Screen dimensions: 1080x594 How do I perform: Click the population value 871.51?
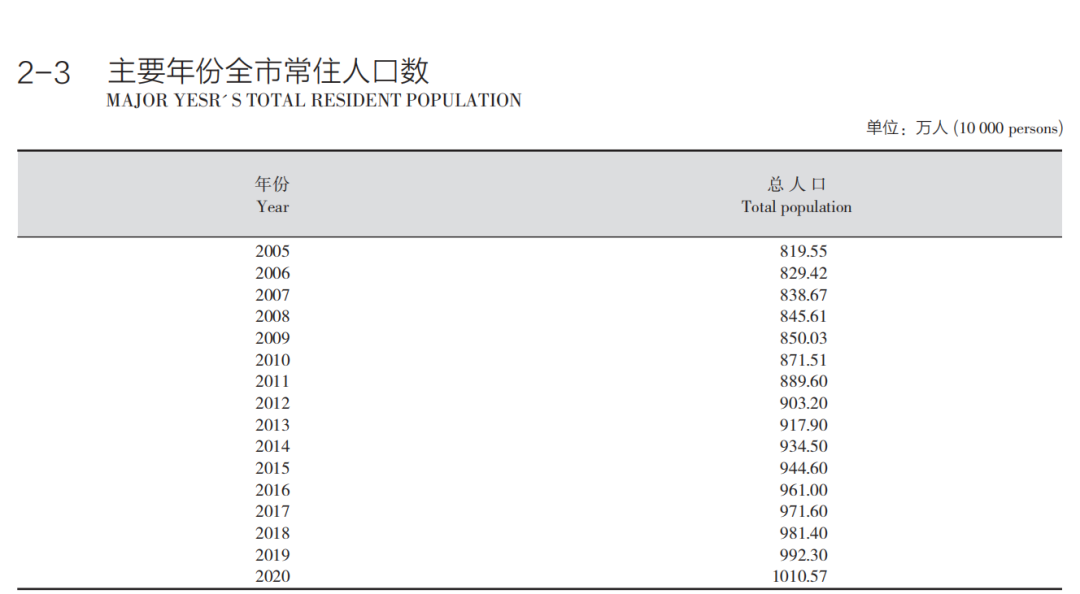click(x=803, y=360)
